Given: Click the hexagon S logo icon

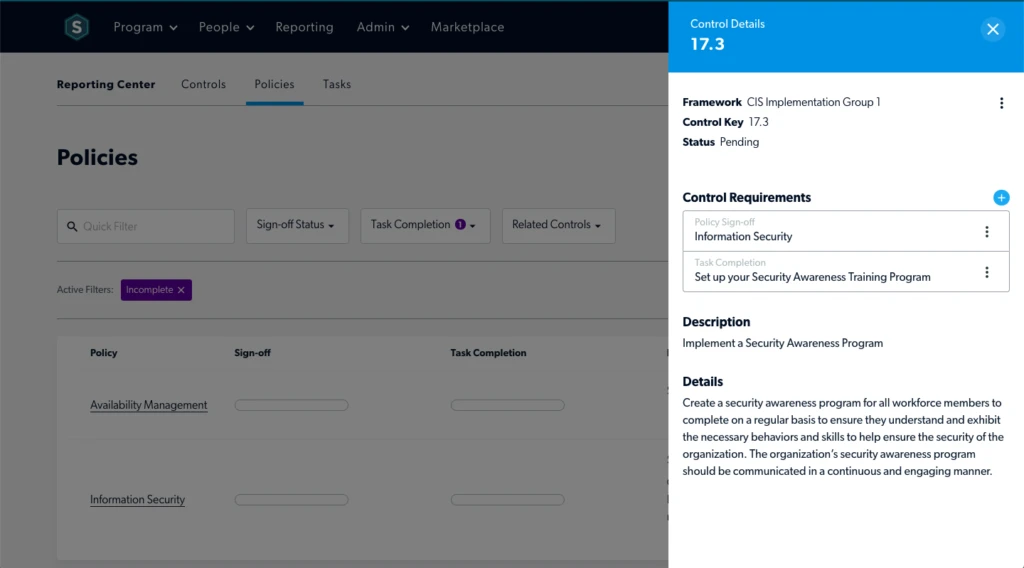Looking at the screenshot, I should click(x=77, y=28).
